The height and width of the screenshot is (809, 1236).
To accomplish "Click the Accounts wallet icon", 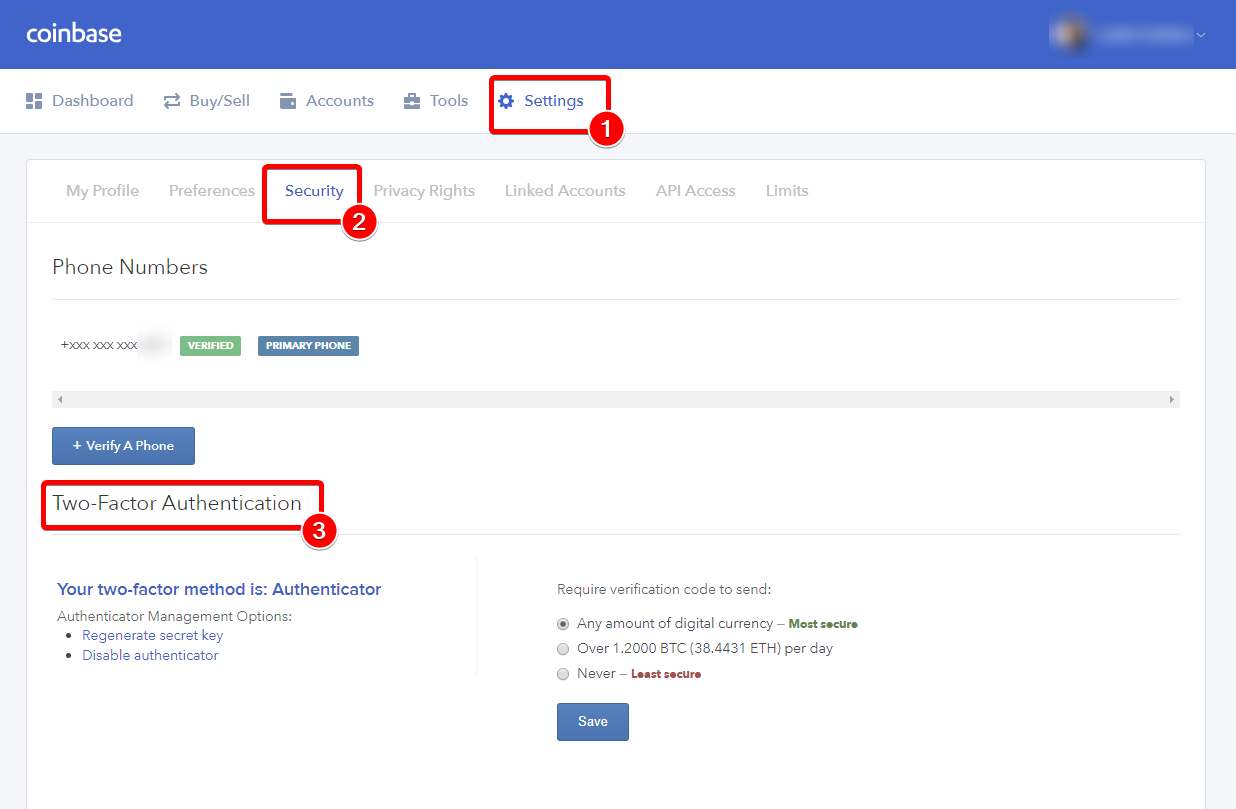I will (x=288, y=101).
